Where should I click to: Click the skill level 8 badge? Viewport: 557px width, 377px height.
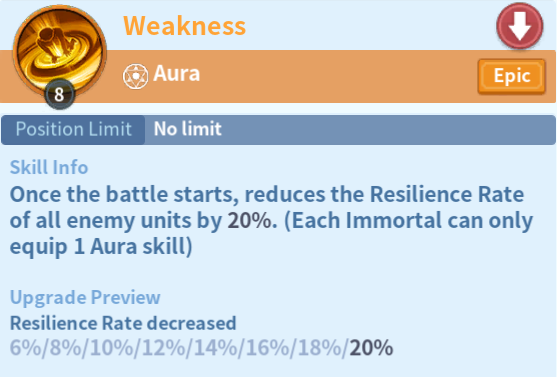pyautogui.click(x=59, y=95)
